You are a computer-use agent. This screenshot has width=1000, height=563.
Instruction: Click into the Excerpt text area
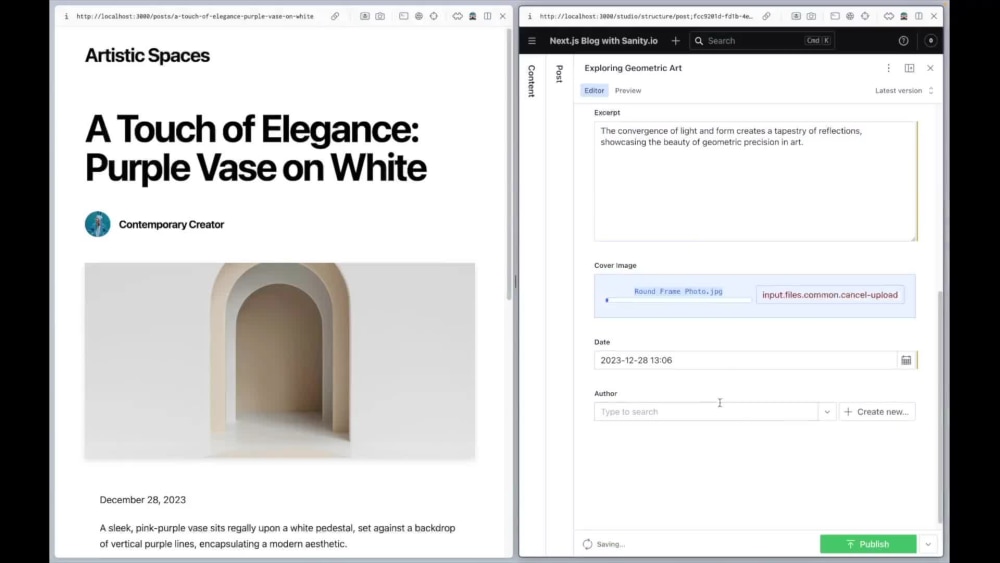coord(756,182)
